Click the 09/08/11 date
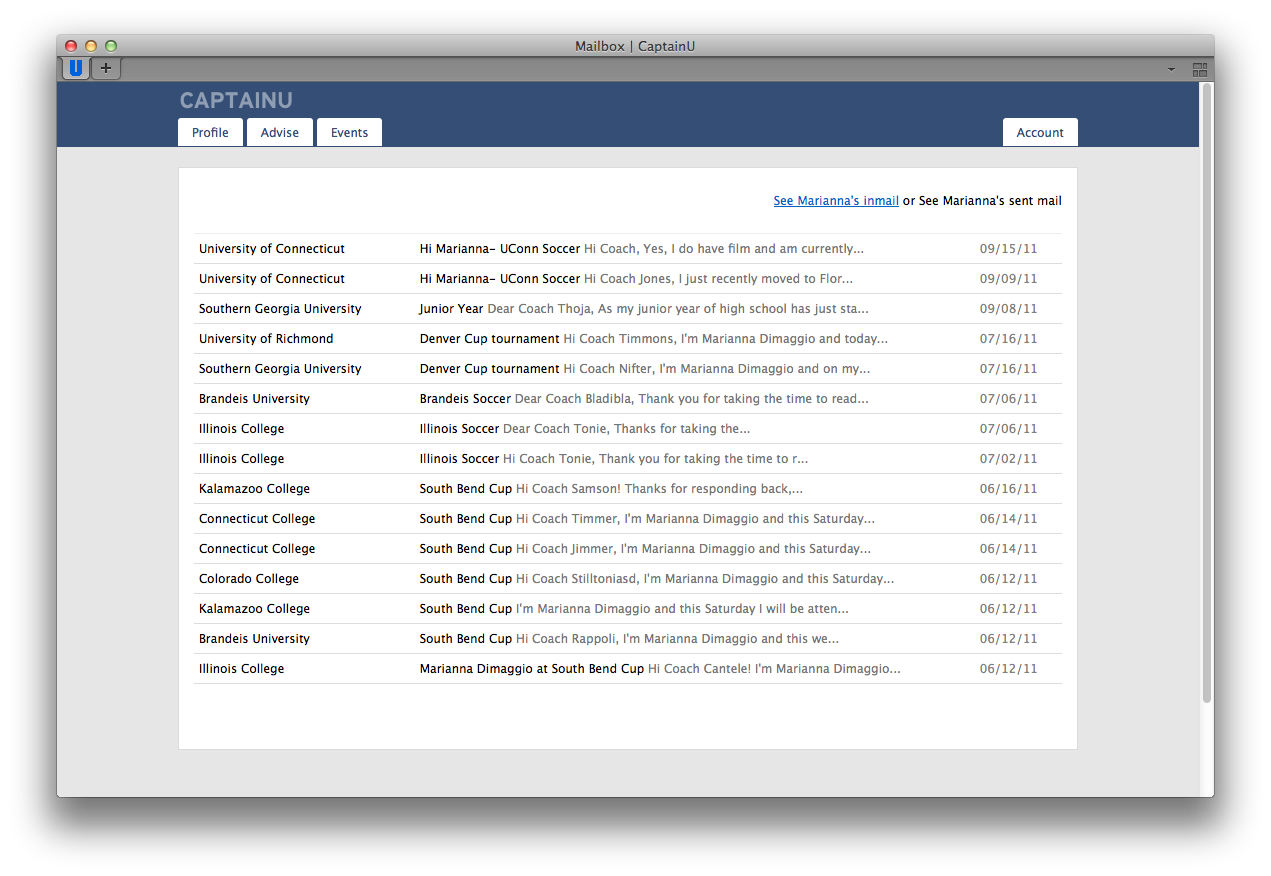Viewport: 1271px width, 876px height. point(1009,309)
